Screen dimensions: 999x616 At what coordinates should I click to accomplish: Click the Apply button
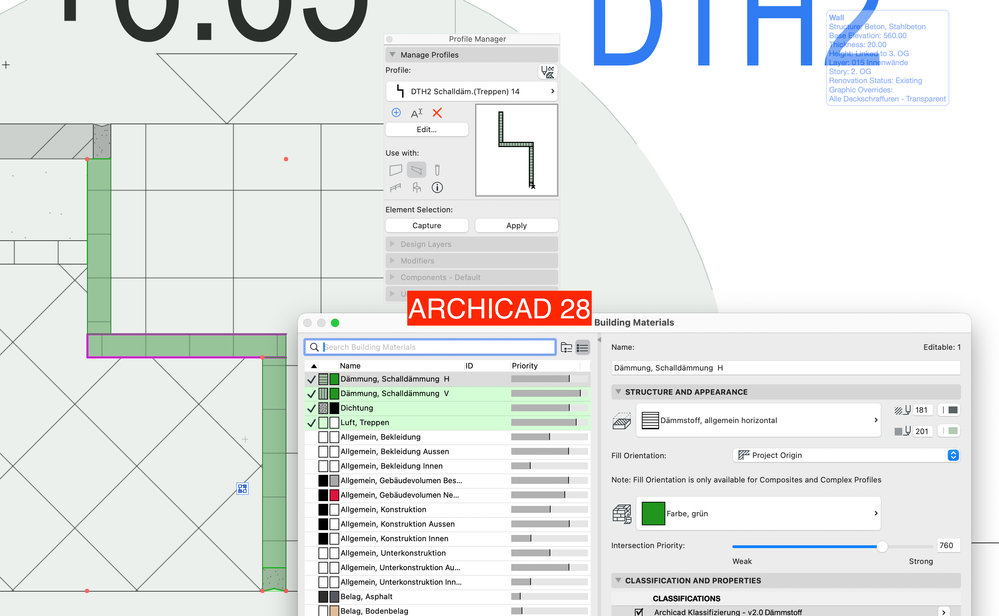(517, 226)
